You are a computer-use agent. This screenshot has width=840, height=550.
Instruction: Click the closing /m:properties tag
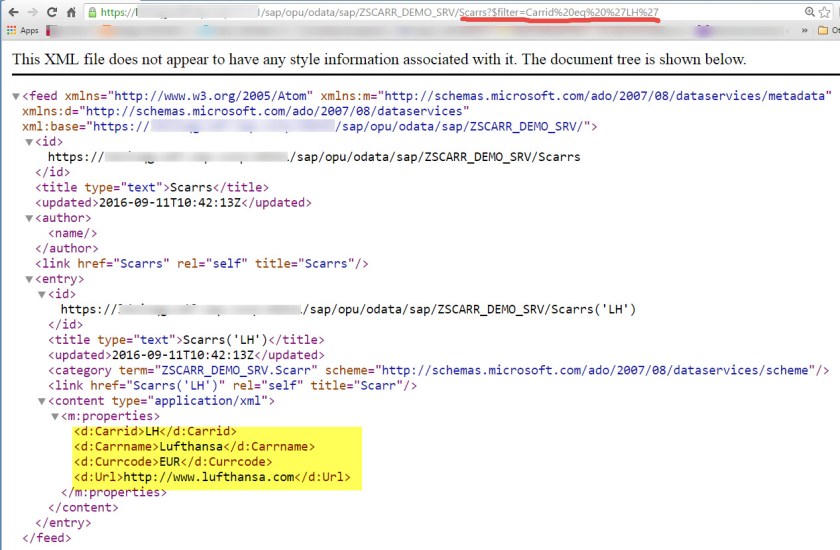point(114,492)
